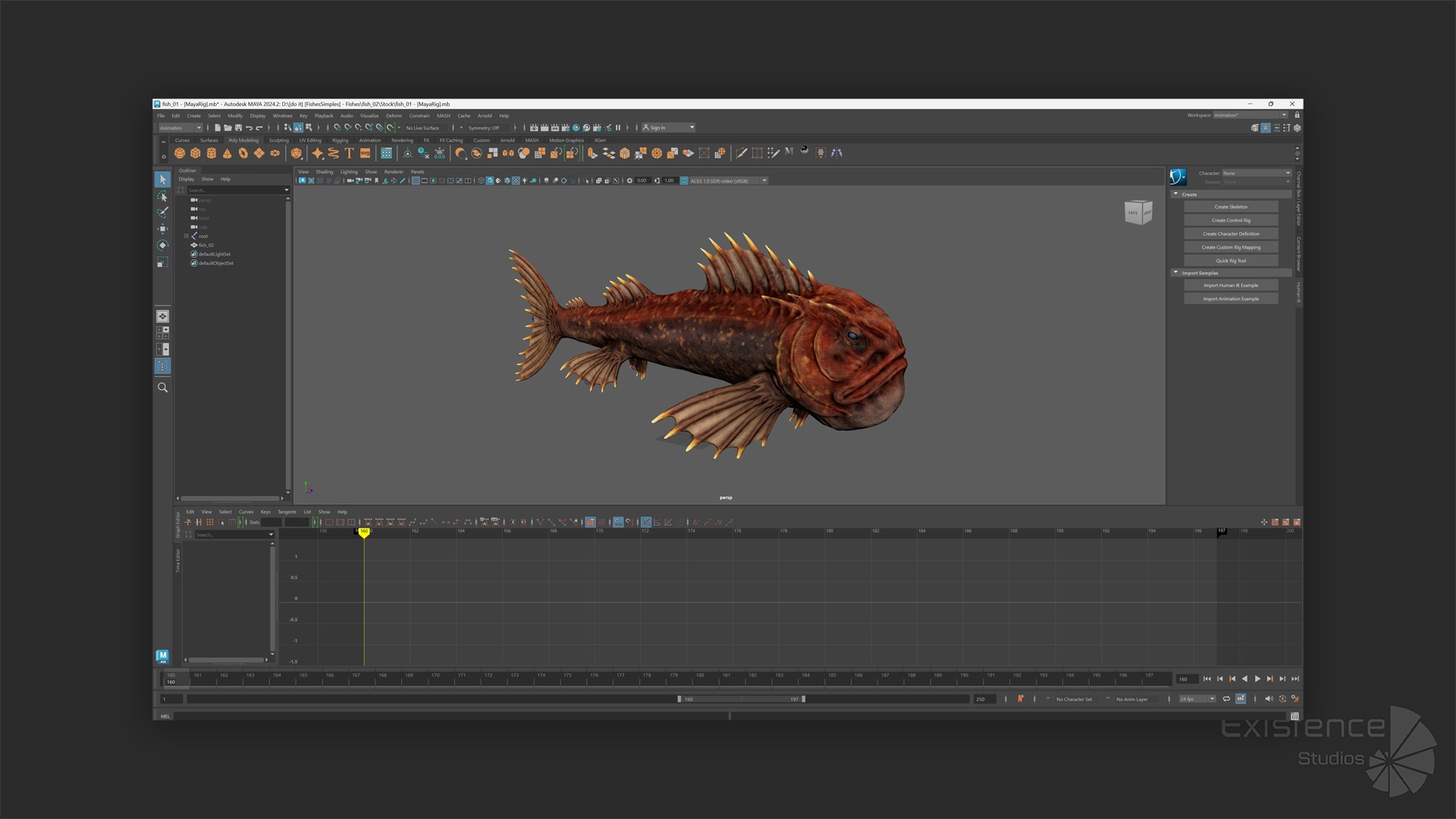The image size is (1456, 819).
Task: Open the 24 fps frame rate dropdown
Action: pos(1197,699)
